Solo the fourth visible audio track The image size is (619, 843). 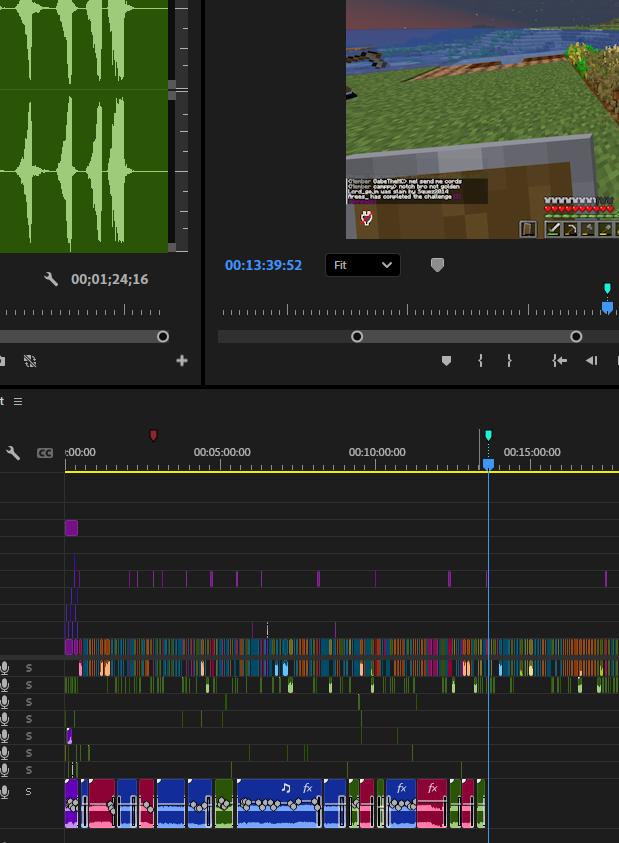(x=29, y=719)
